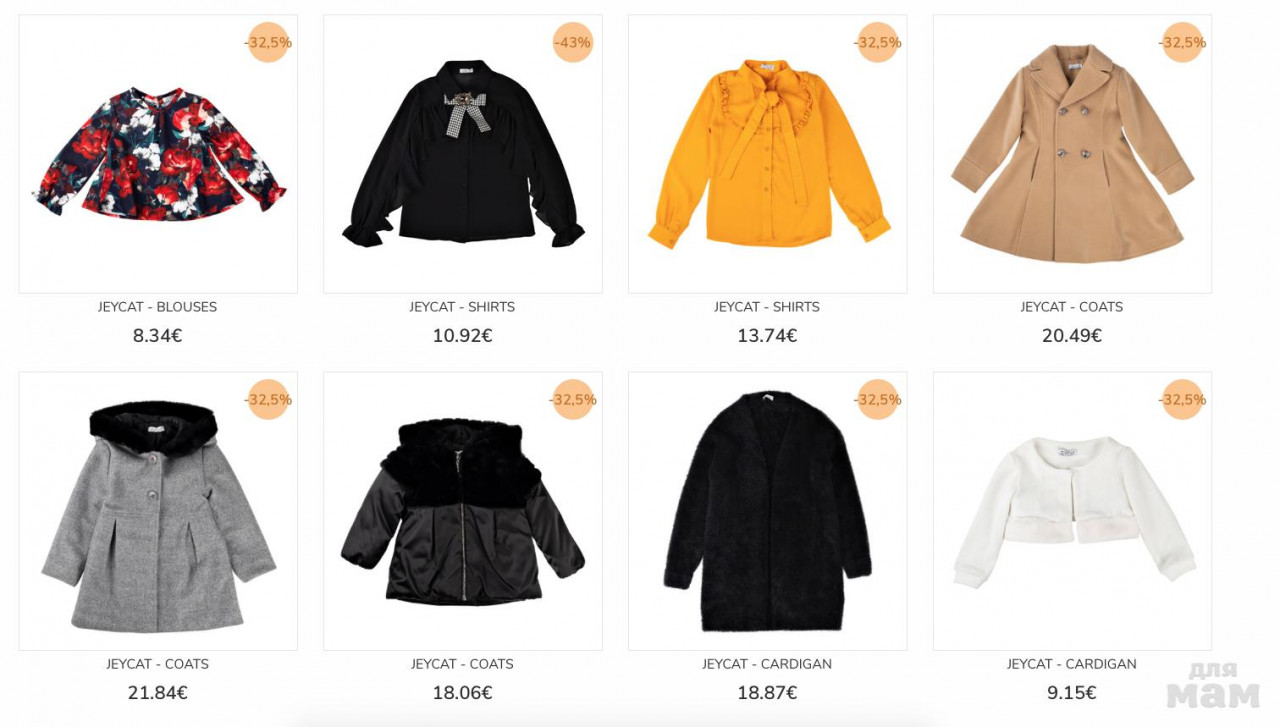Click the JEYCAT - BLOUSES title link

[x=157, y=307]
